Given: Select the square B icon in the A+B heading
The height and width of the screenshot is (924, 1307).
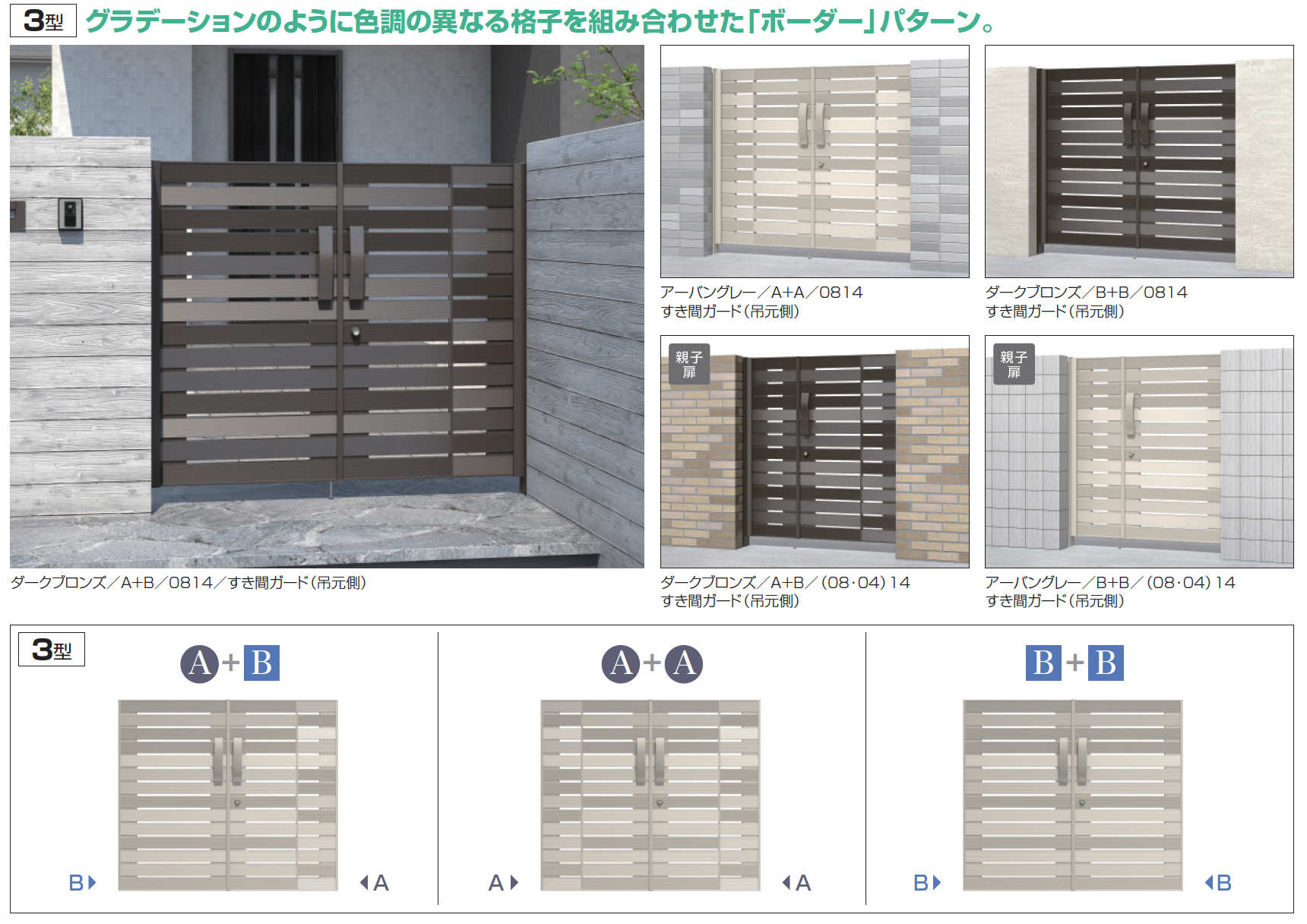Looking at the screenshot, I should pos(261,663).
